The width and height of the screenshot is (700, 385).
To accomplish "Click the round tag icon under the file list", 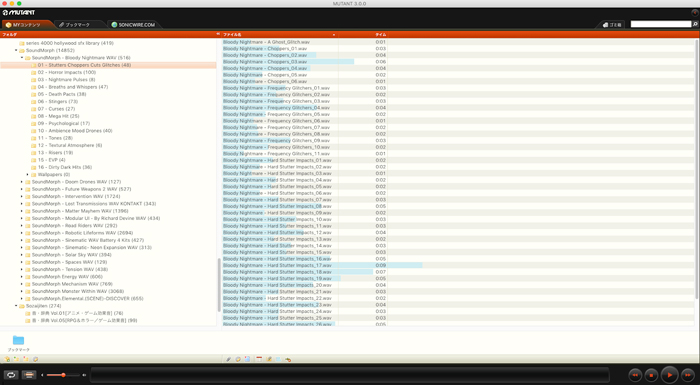I will pos(238,359).
